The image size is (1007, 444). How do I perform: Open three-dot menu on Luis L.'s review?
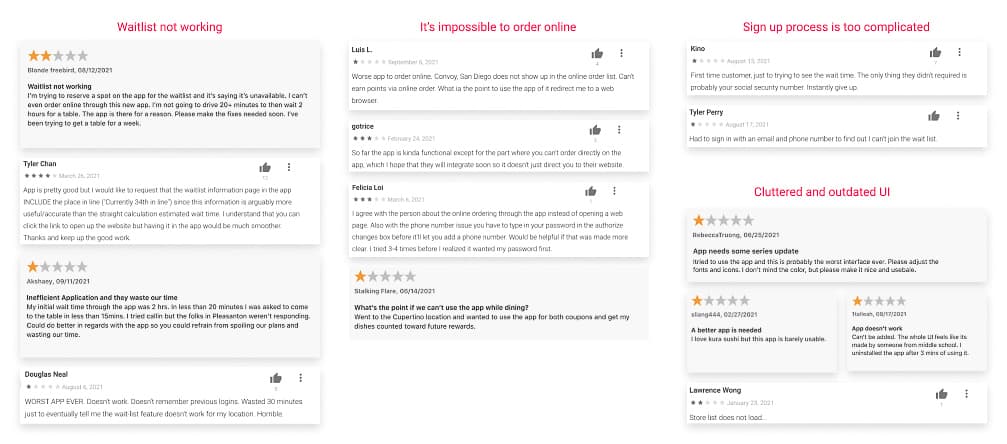(621, 53)
